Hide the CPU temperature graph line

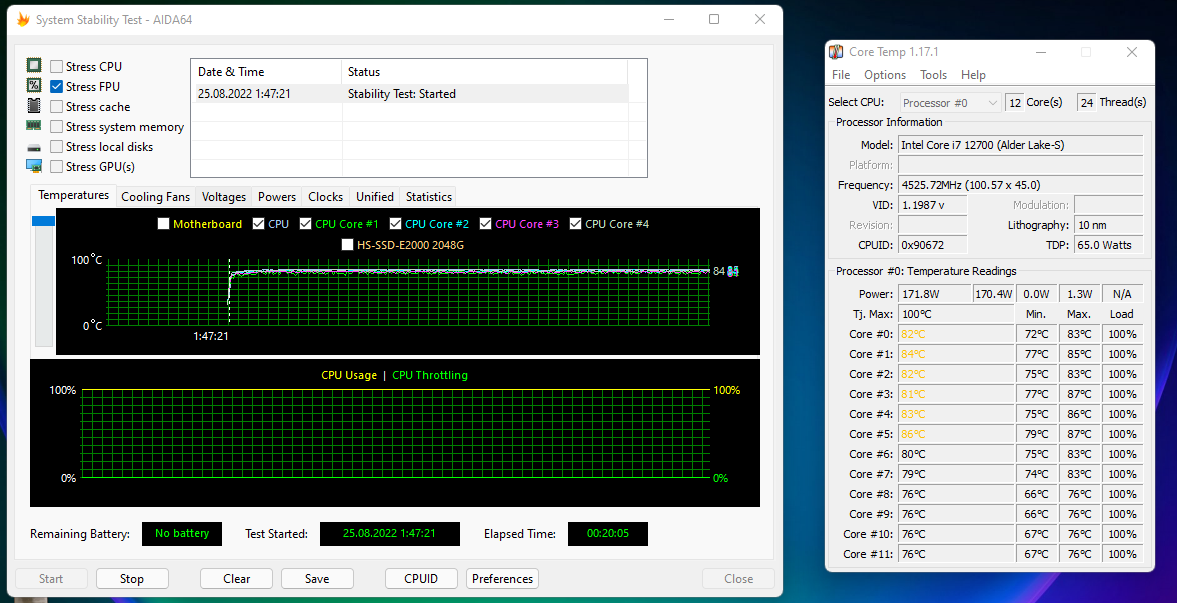click(259, 224)
